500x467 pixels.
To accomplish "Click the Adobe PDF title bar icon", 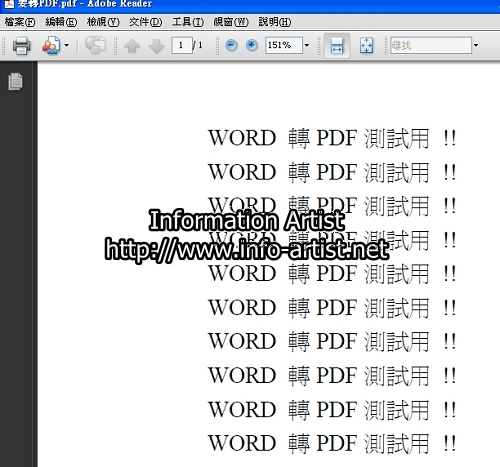I will coord(8,4).
